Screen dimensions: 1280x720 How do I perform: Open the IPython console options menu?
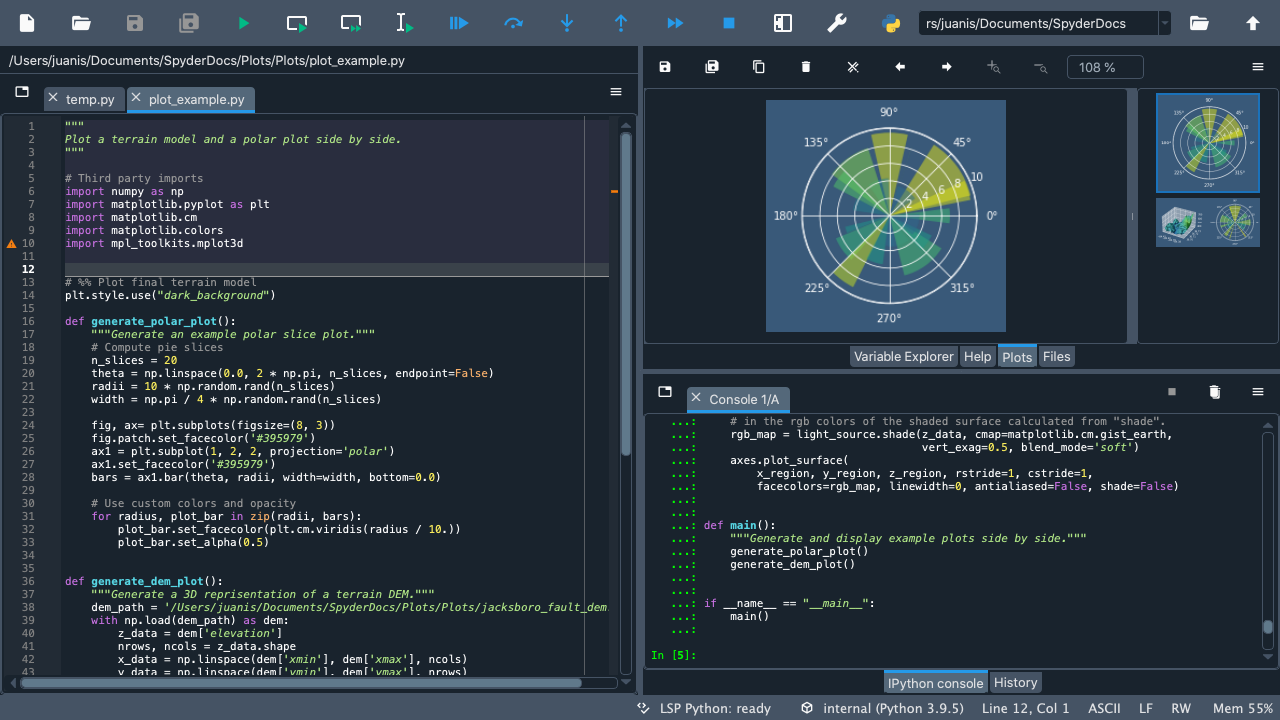tap(1258, 392)
